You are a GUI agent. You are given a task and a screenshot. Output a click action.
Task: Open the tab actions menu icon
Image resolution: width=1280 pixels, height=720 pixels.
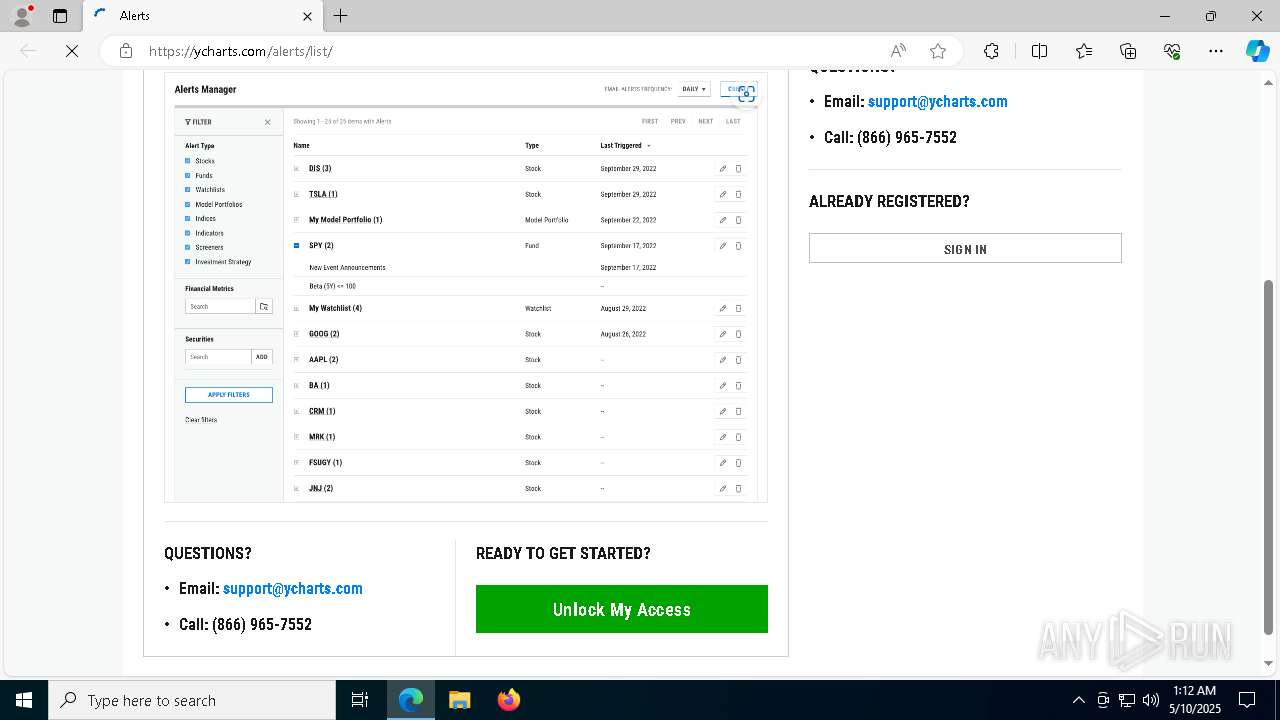pyautogui.click(x=60, y=16)
